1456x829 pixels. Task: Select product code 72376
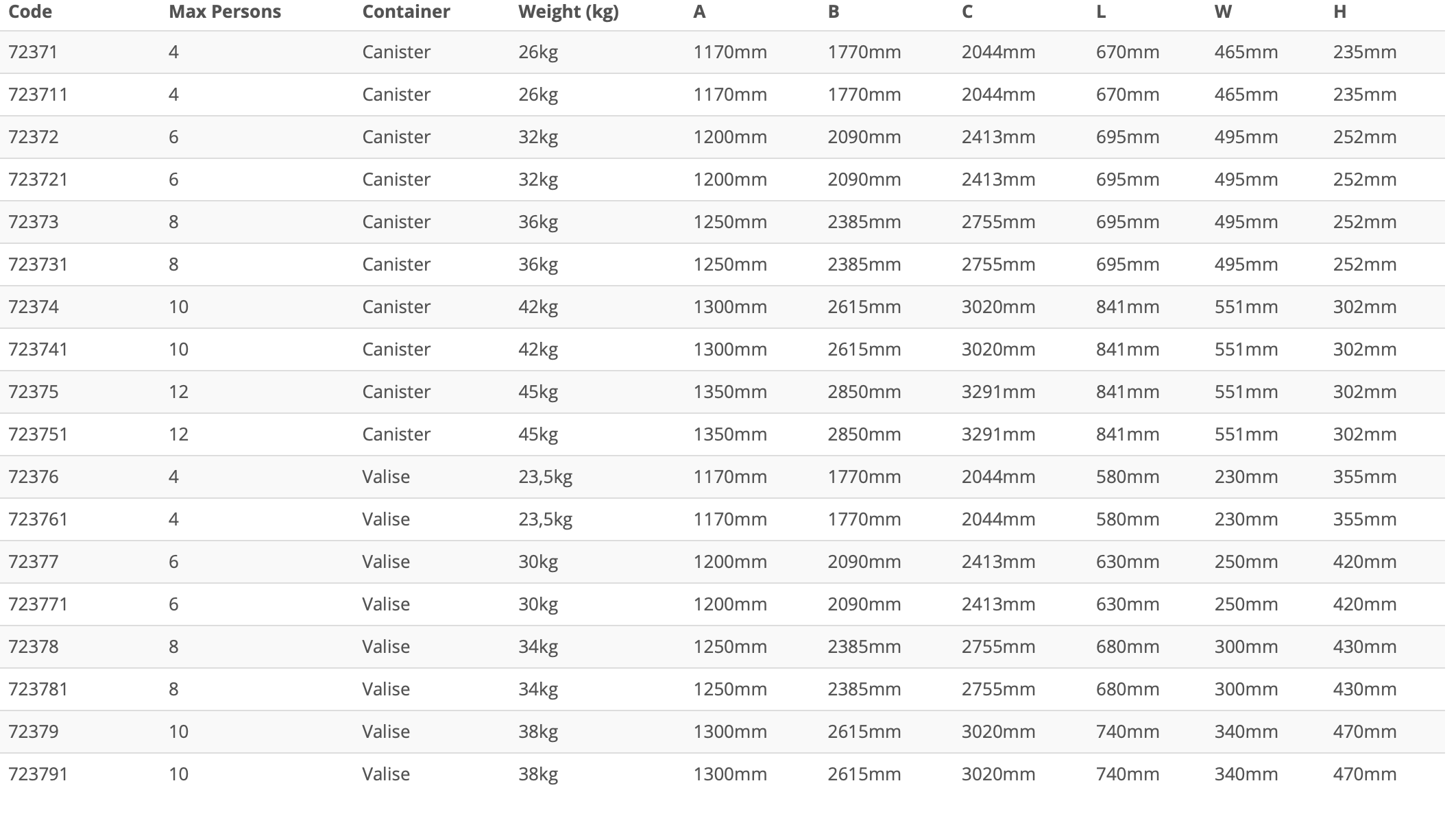[34, 477]
